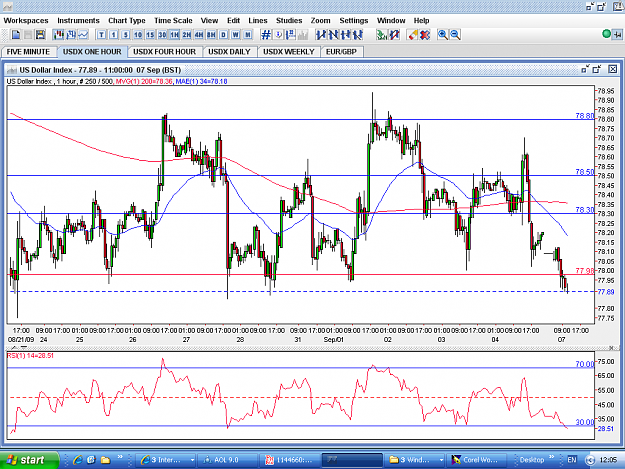Set time scale to tick (T)

pyautogui.click(x=101, y=35)
